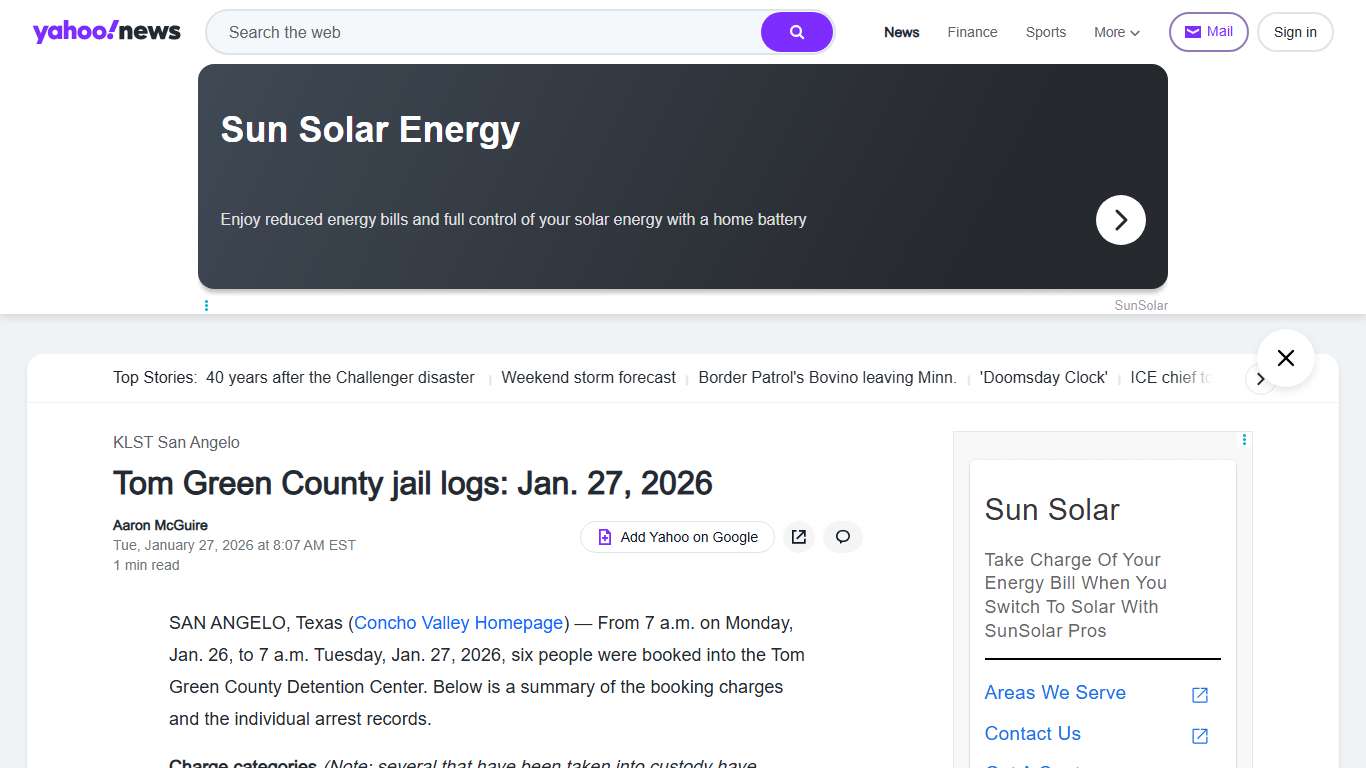Click the purple search magnifier button
The image size is (1366, 768).
(796, 32)
